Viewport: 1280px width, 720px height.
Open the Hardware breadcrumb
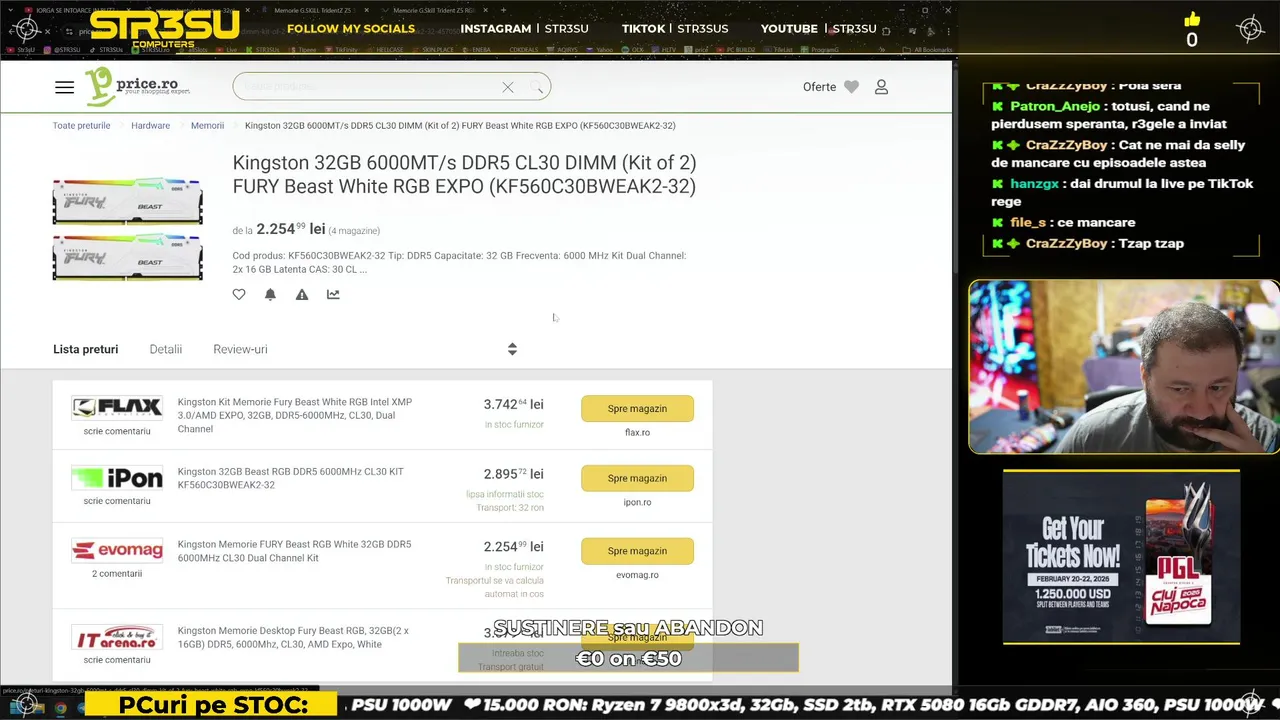pos(150,126)
